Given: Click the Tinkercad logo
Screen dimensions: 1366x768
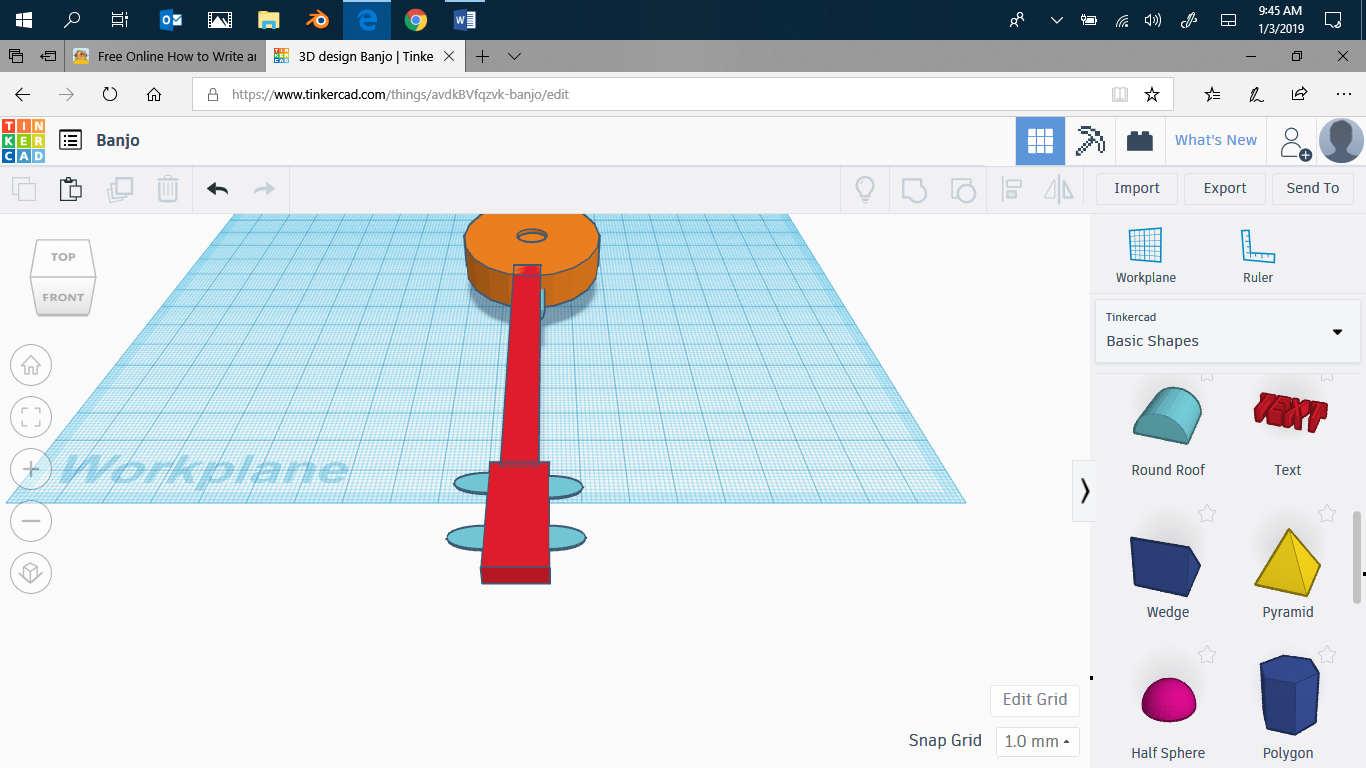Looking at the screenshot, I should [x=23, y=140].
